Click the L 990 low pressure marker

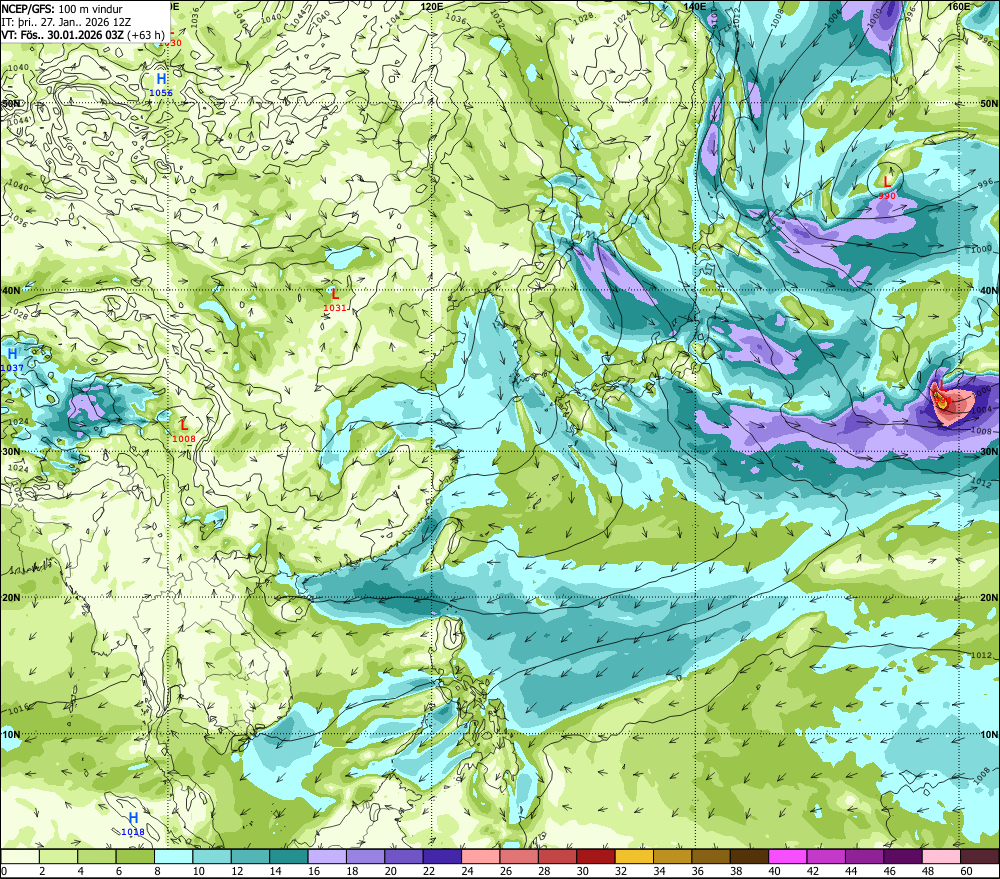point(886,188)
